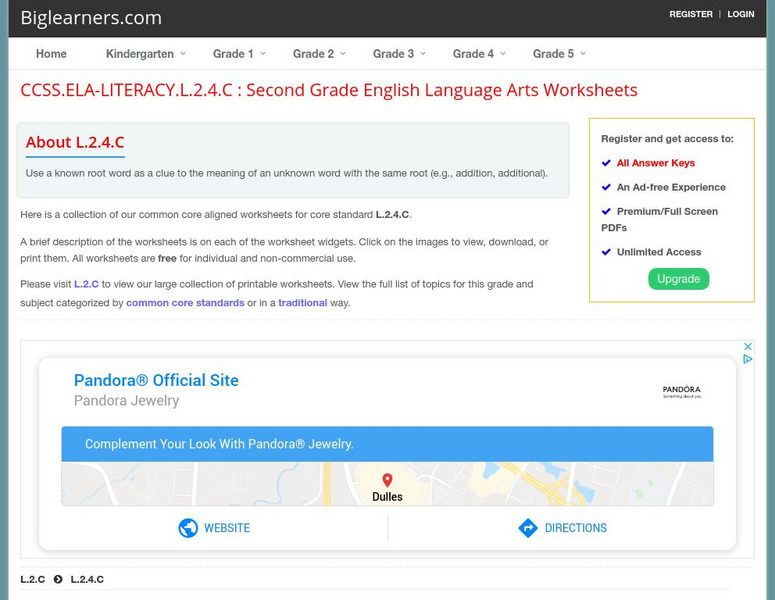Click the L.2.4.C breadcrumb
This screenshot has width=775, height=600.
click(x=87, y=579)
